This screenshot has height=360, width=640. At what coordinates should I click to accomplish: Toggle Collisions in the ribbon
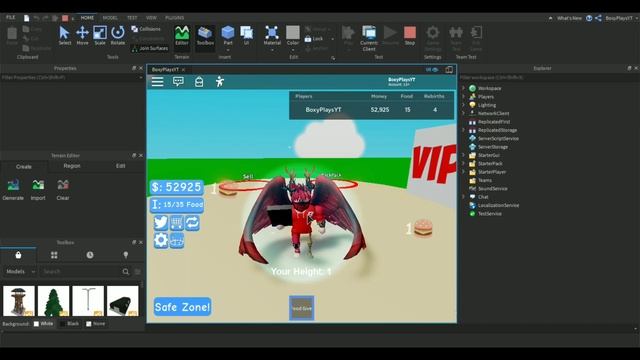click(x=146, y=29)
